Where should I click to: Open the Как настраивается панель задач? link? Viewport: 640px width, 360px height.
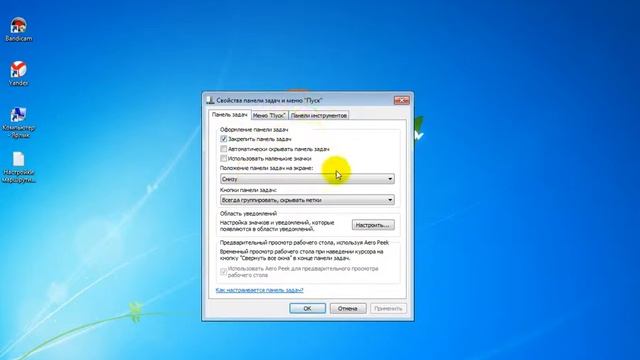point(260,290)
